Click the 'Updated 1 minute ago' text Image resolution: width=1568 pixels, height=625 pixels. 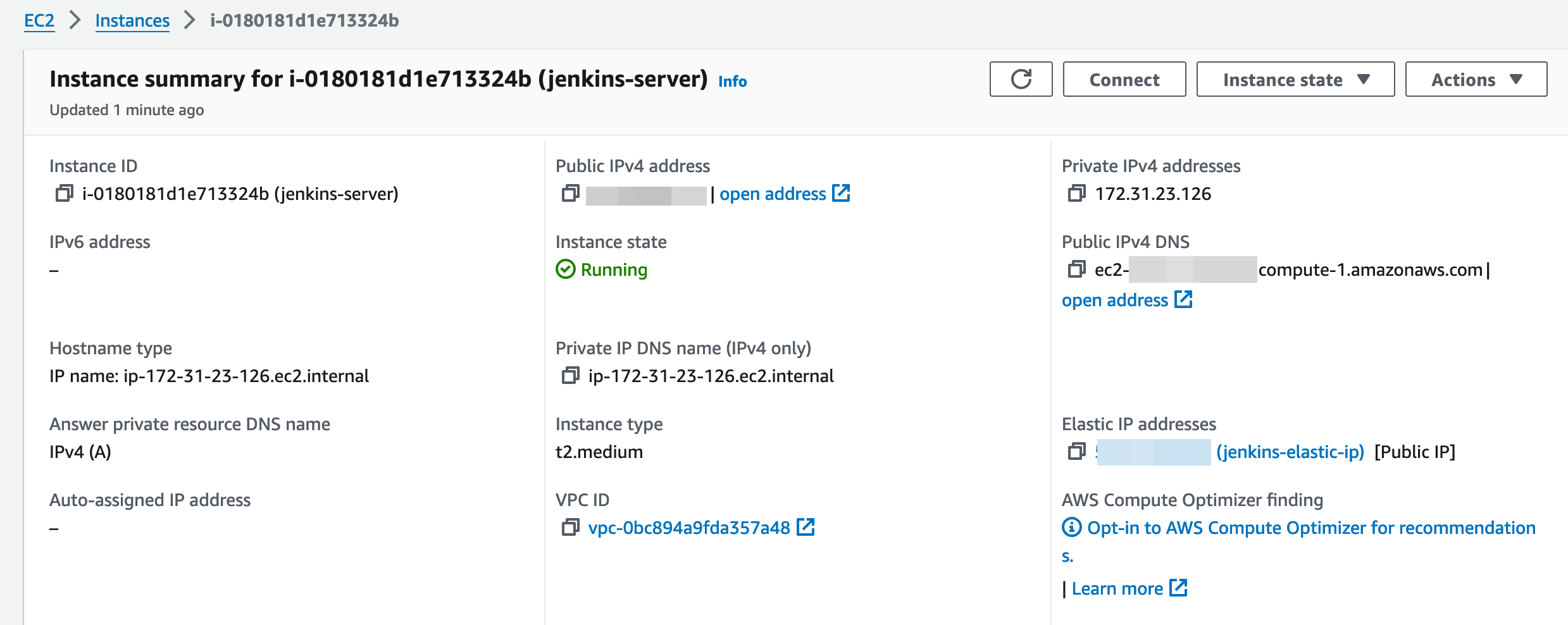pyautogui.click(x=127, y=110)
